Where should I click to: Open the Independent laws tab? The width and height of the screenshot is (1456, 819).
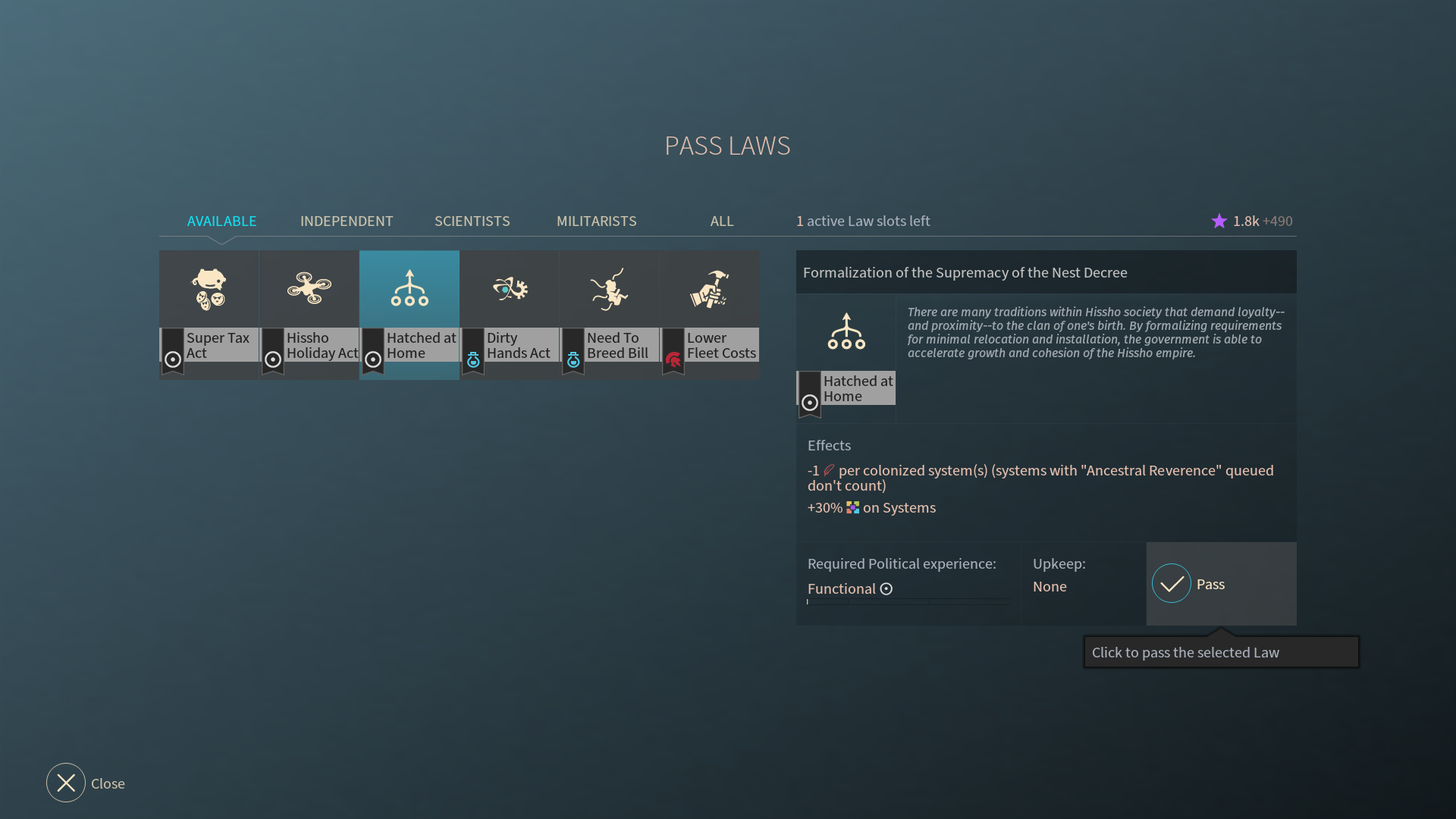347,221
